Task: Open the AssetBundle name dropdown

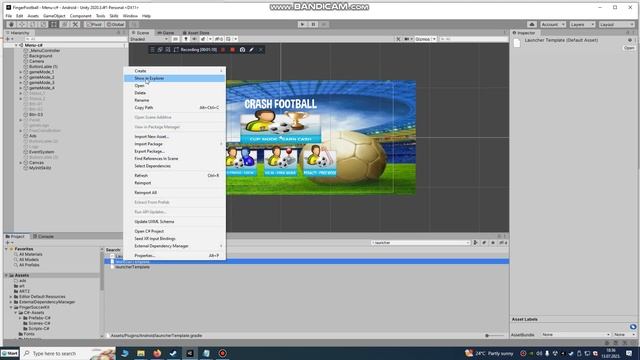Action: point(576,335)
